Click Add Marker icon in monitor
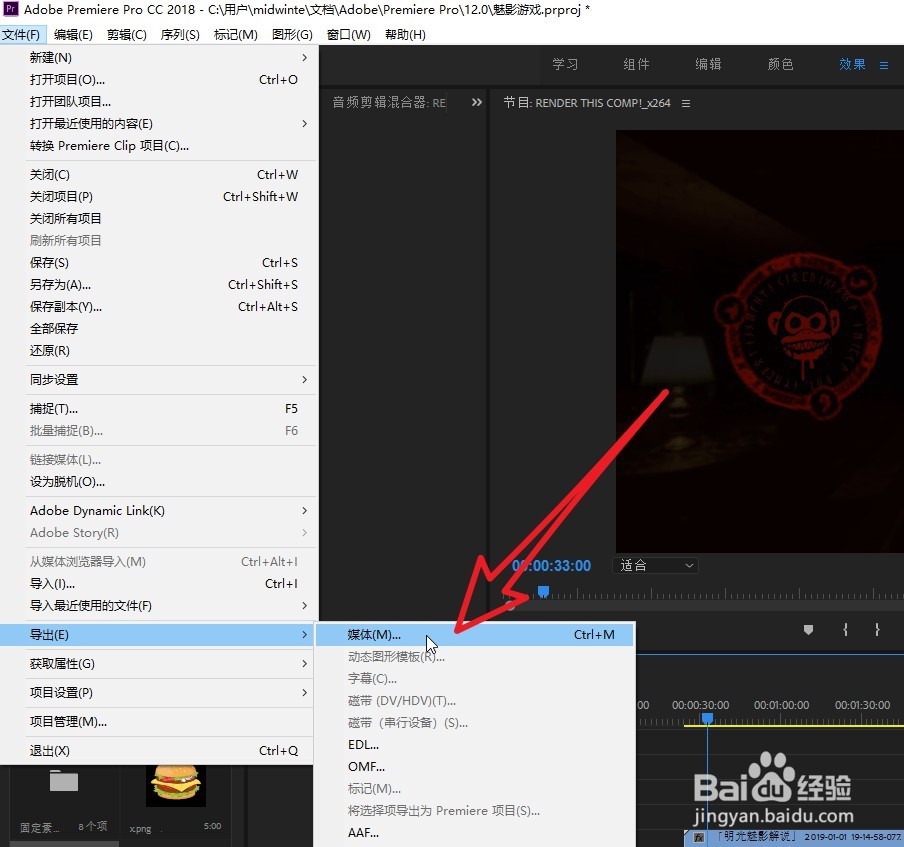Screen dimensions: 904x847 coord(808,630)
